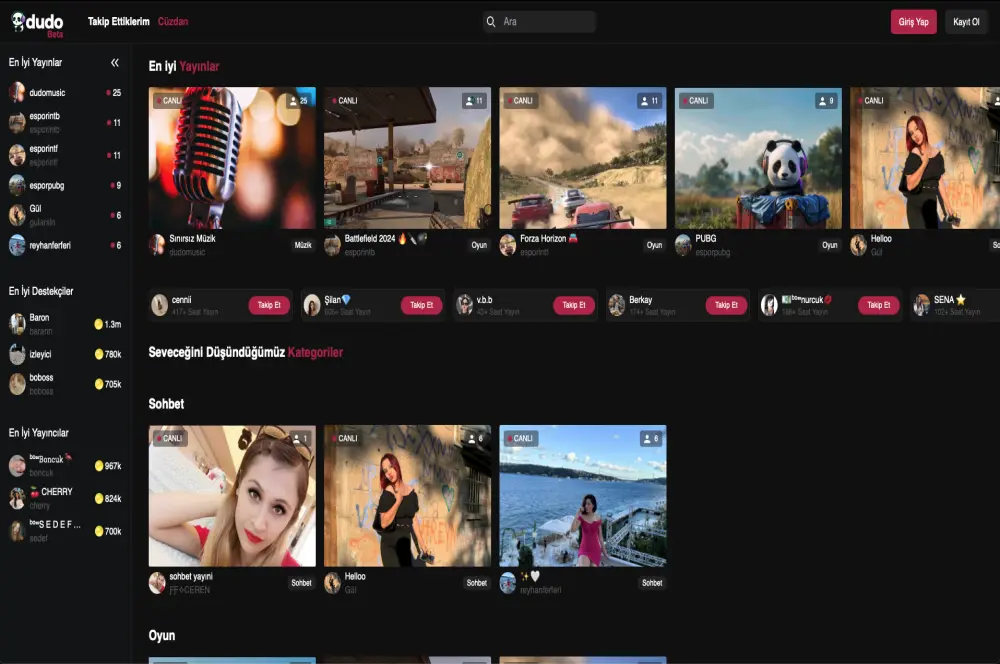Click Berkay profile avatar
Viewport: 1000px width, 664px height.
click(x=617, y=305)
